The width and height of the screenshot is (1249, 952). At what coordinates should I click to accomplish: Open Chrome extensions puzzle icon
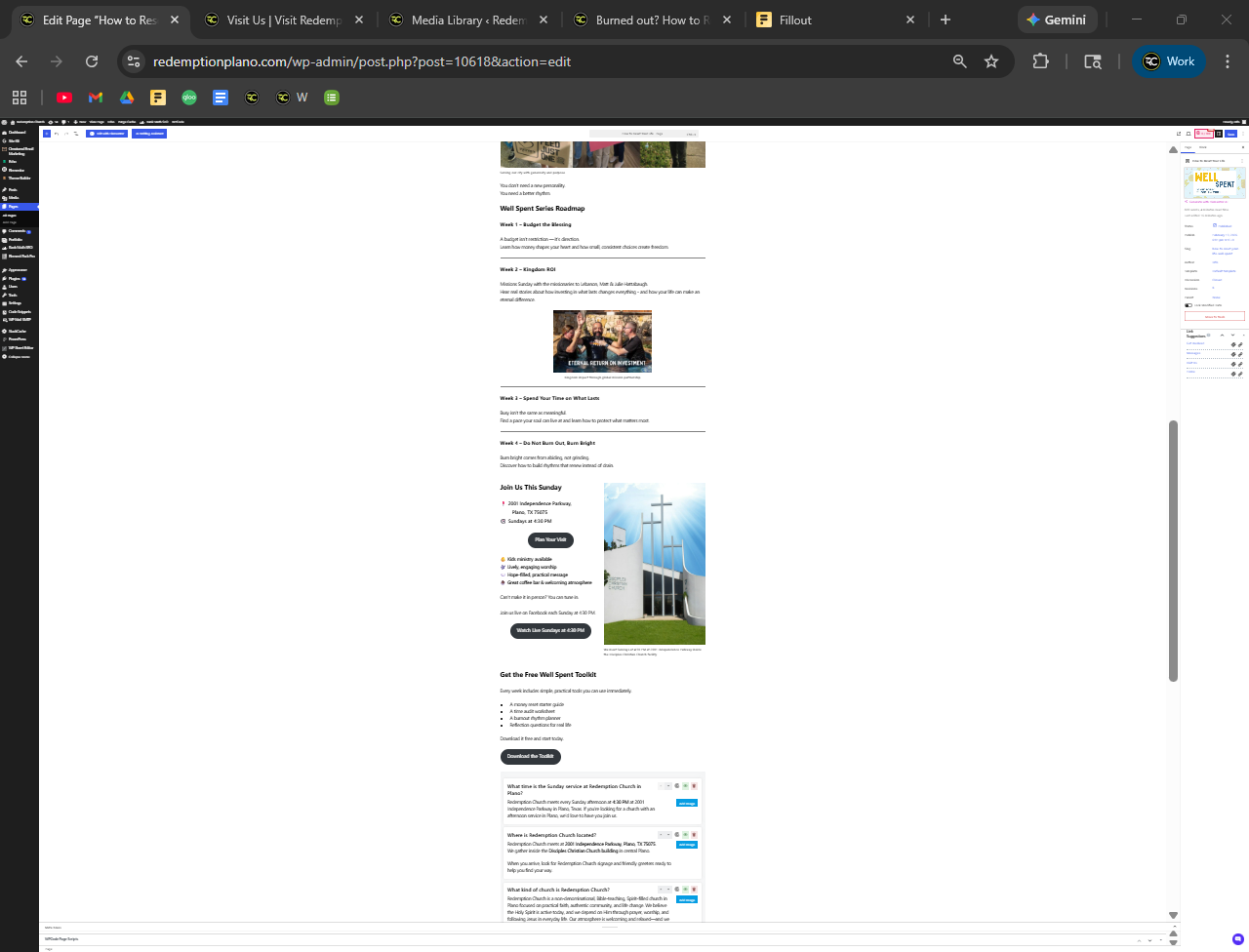pyautogui.click(x=1040, y=61)
